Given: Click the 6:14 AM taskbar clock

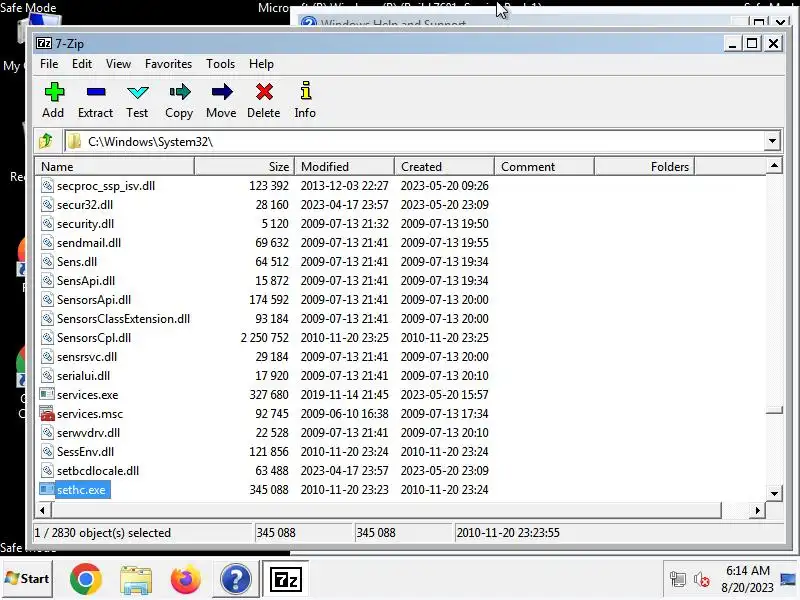Looking at the screenshot, I should click(747, 570).
